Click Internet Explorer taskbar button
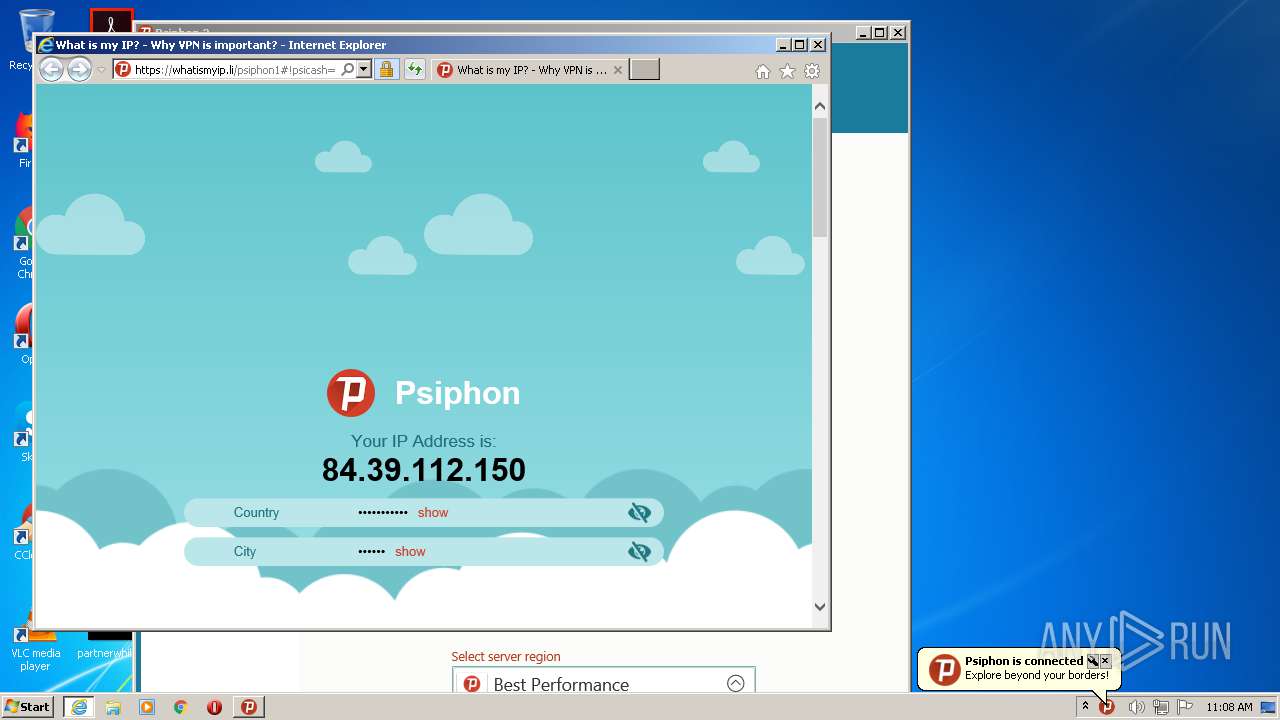 pyautogui.click(x=79, y=707)
